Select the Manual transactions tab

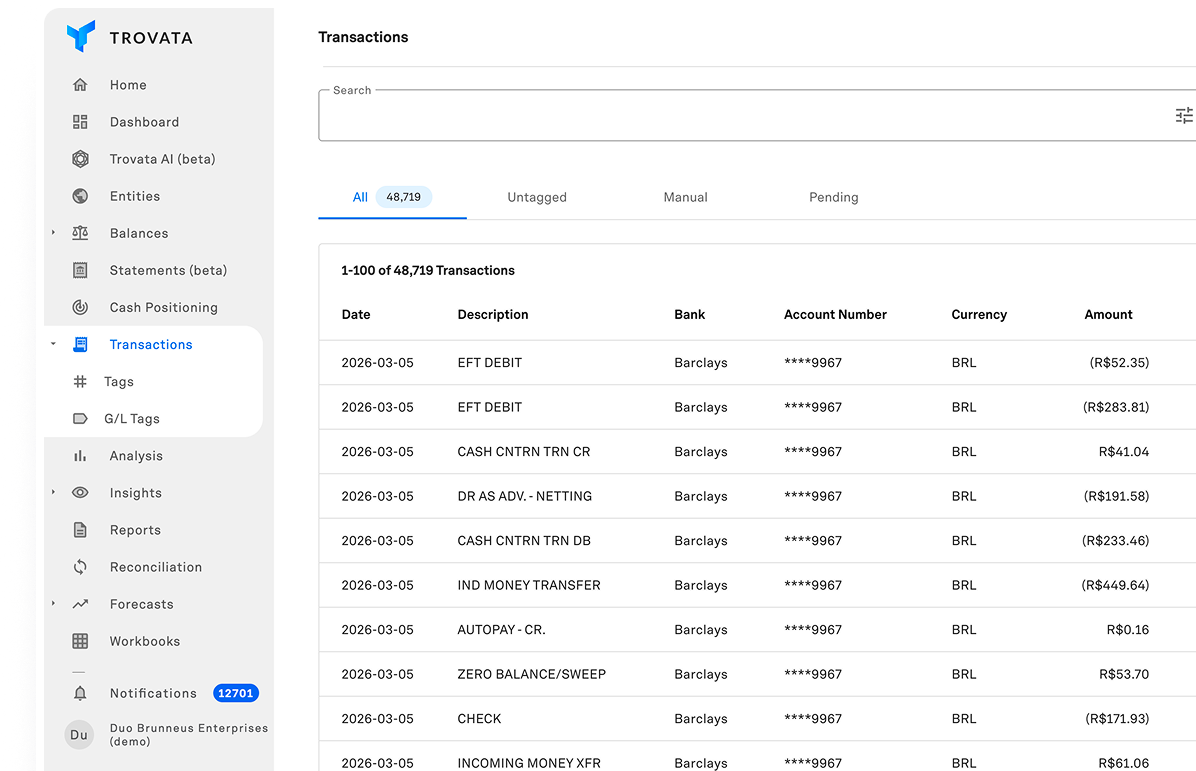click(x=685, y=197)
